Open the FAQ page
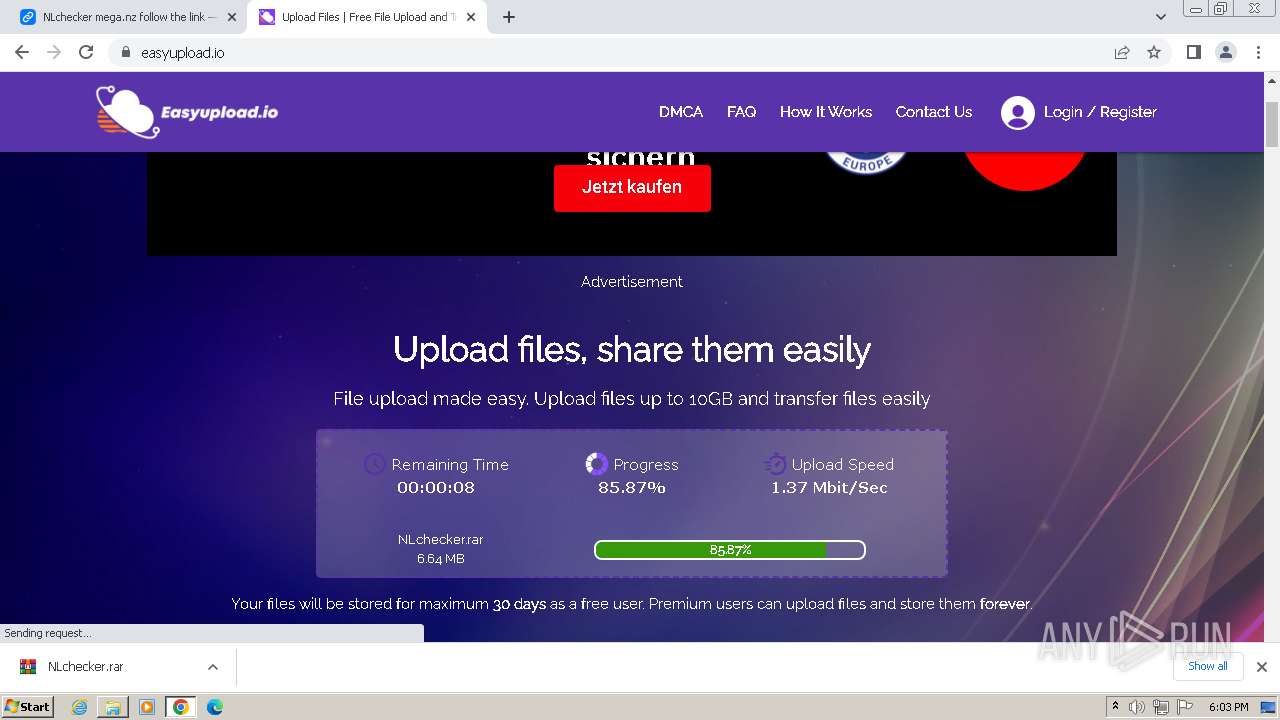1280x720 pixels. coord(741,112)
